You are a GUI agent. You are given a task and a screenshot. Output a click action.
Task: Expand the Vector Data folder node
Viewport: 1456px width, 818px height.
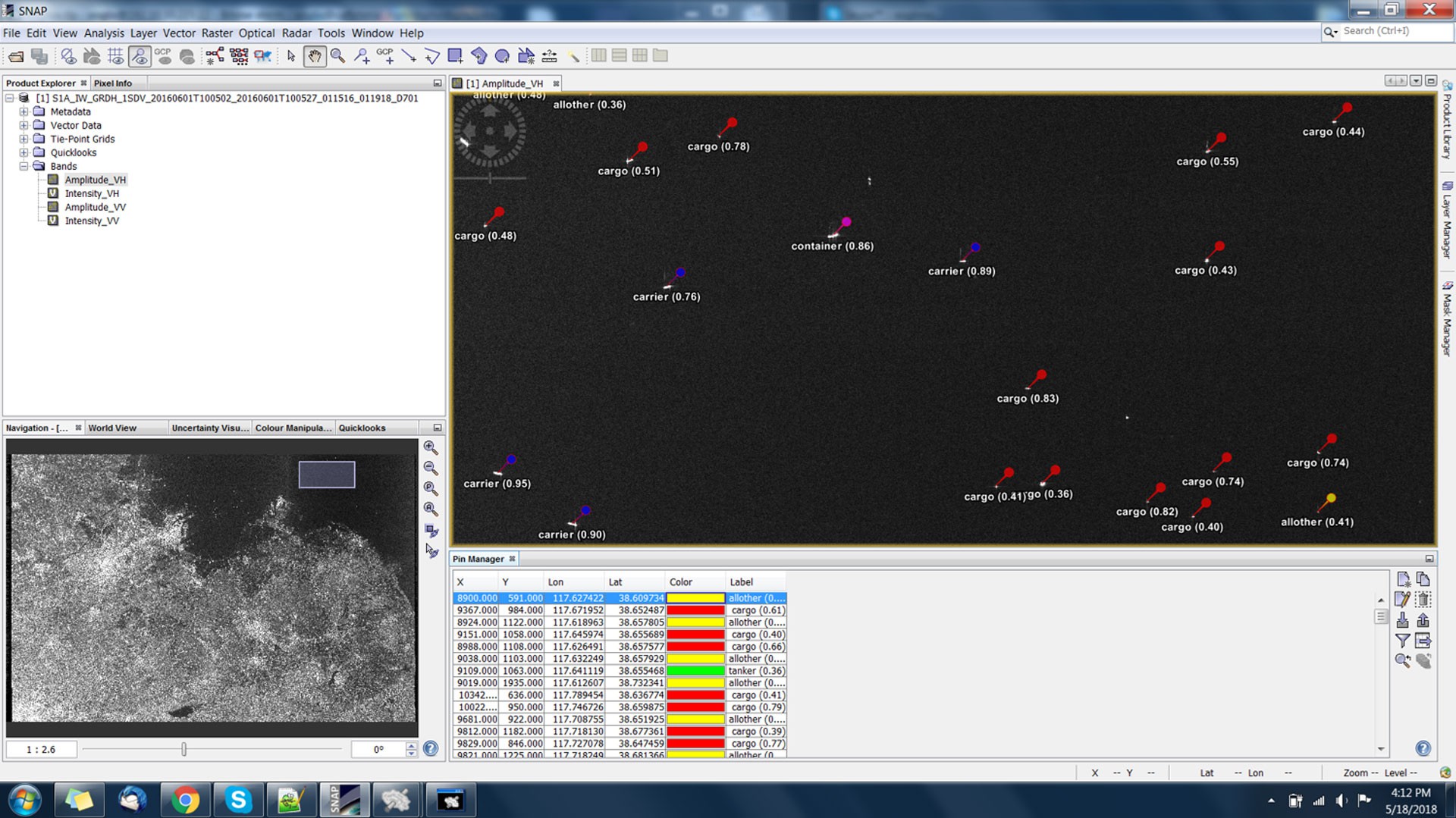click(x=24, y=126)
